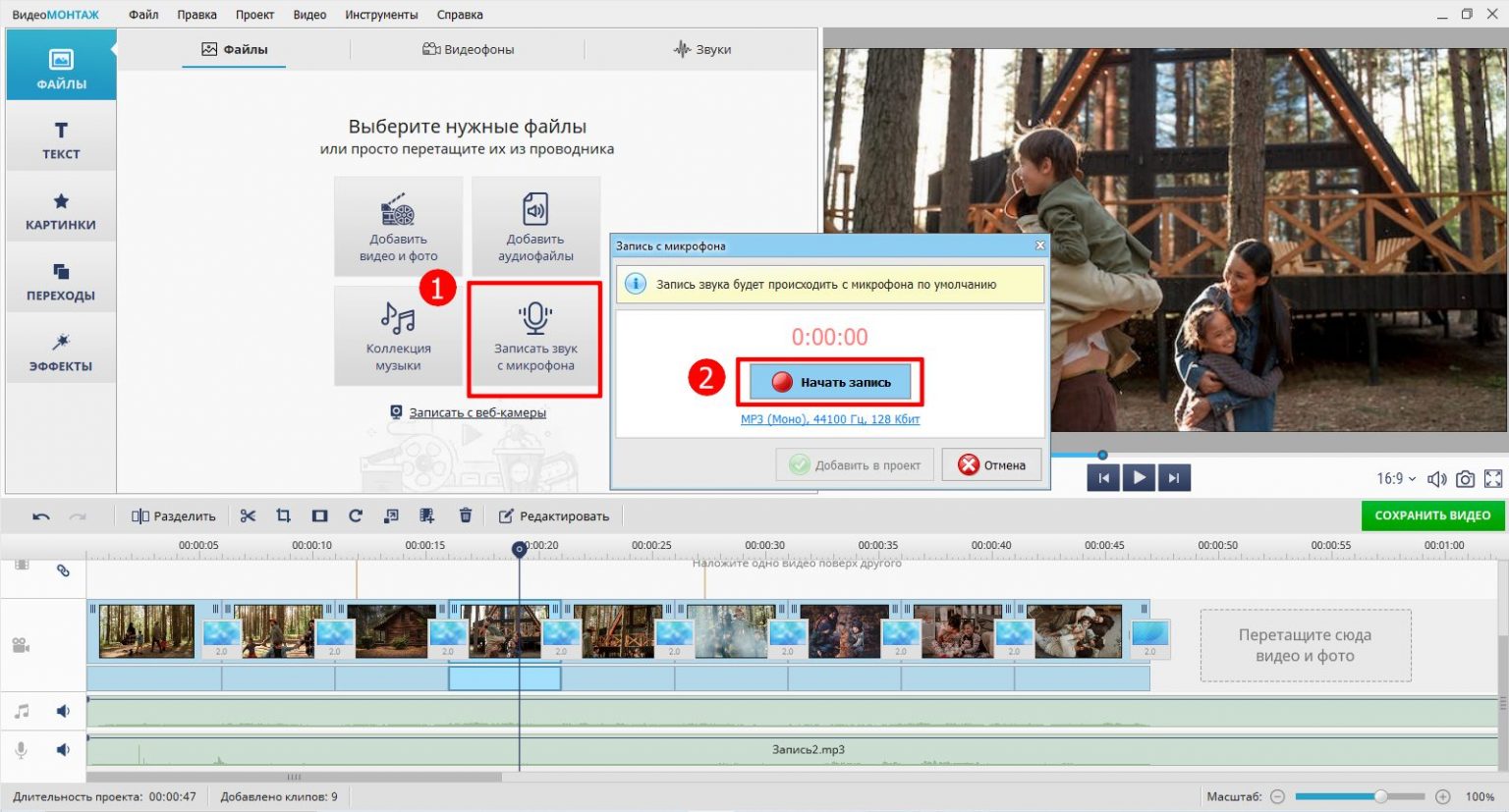Mute the music track speaker

(x=63, y=711)
